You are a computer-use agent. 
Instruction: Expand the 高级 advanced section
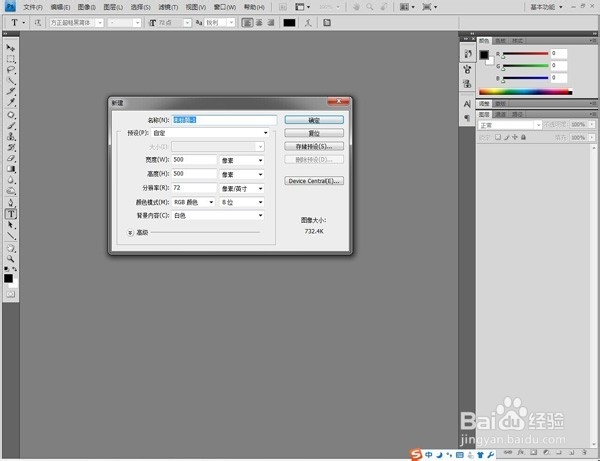click(x=130, y=232)
